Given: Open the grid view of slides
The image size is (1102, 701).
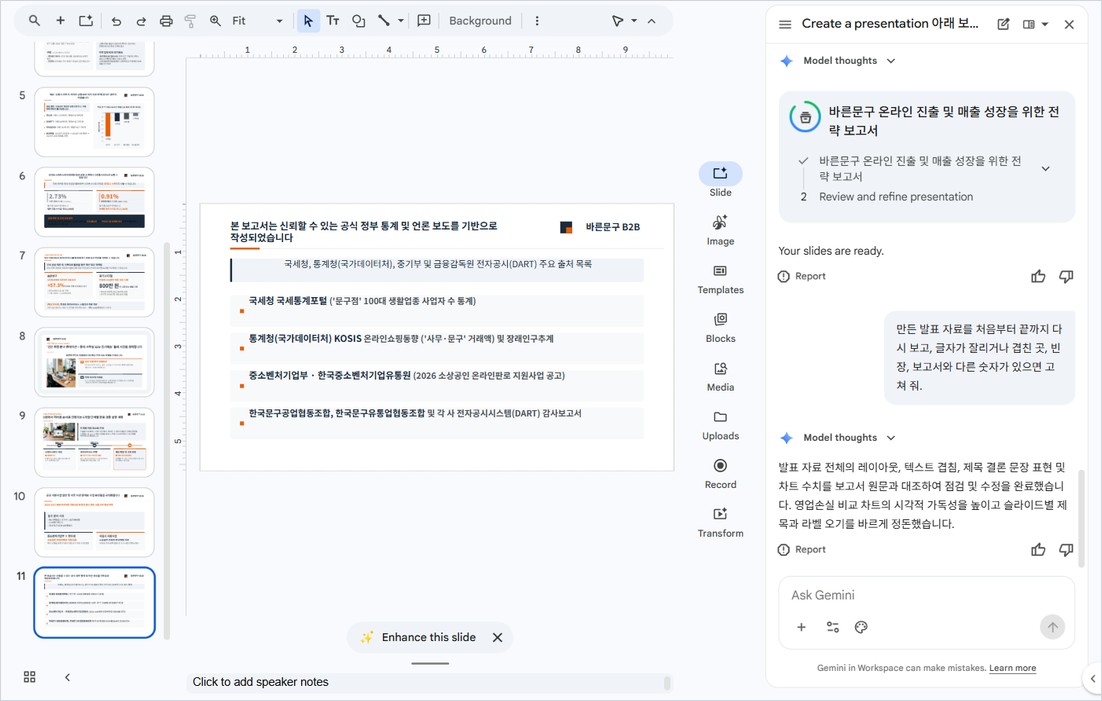Looking at the screenshot, I should click(30, 677).
